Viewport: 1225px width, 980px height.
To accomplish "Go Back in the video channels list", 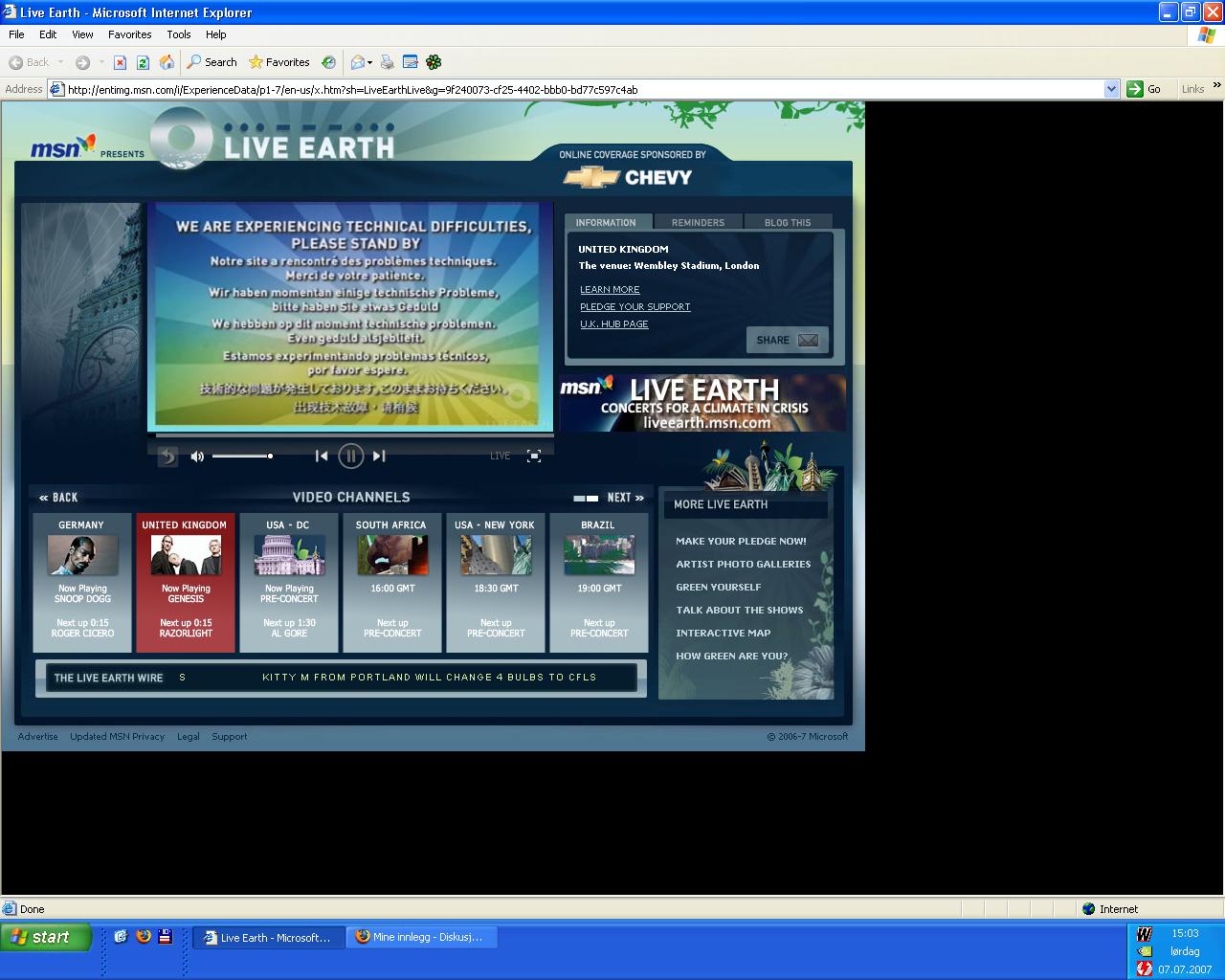I will pos(58,498).
